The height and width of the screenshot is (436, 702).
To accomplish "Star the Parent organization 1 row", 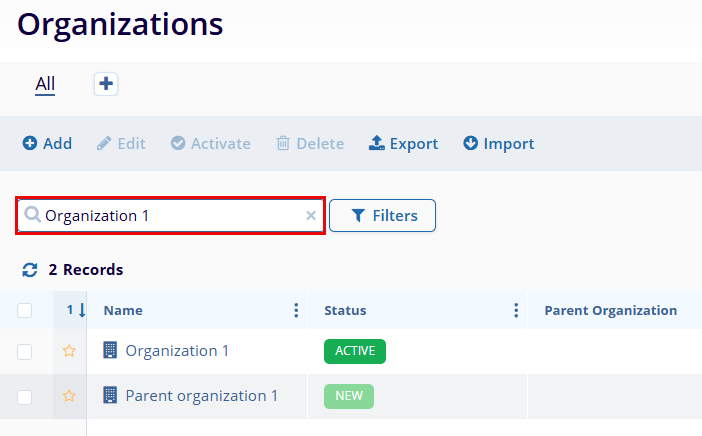I will coord(69,396).
